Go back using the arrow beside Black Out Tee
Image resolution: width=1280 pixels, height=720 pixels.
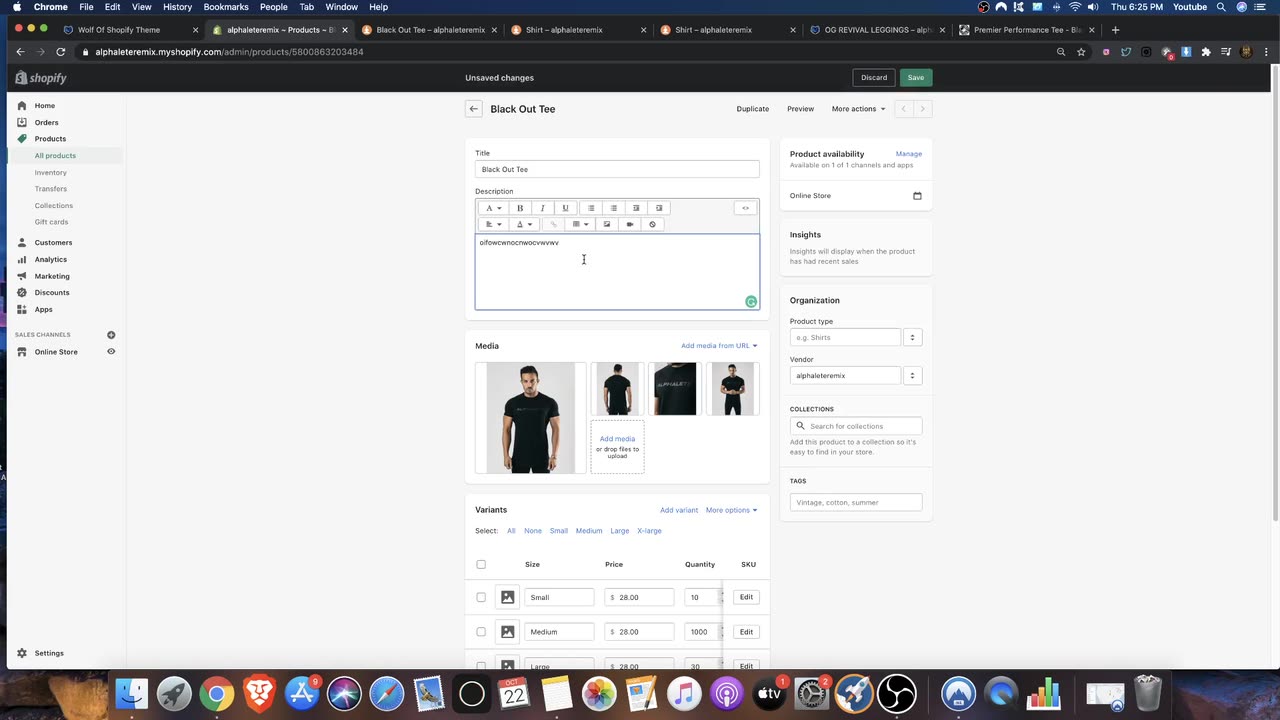pyautogui.click(x=474, y=109)
